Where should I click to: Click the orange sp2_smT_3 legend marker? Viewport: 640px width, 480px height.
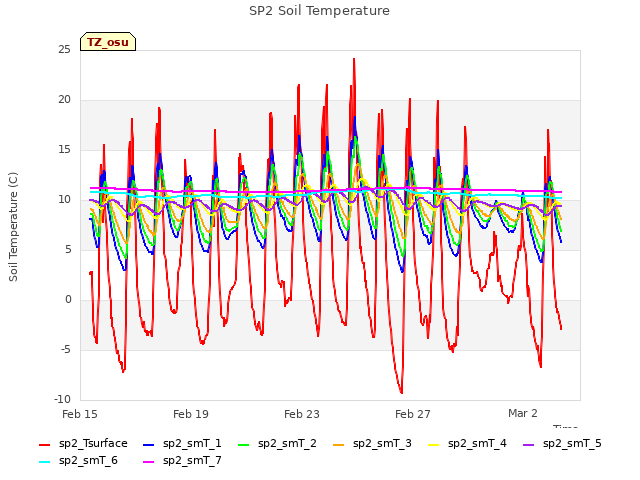click(339, 444)
